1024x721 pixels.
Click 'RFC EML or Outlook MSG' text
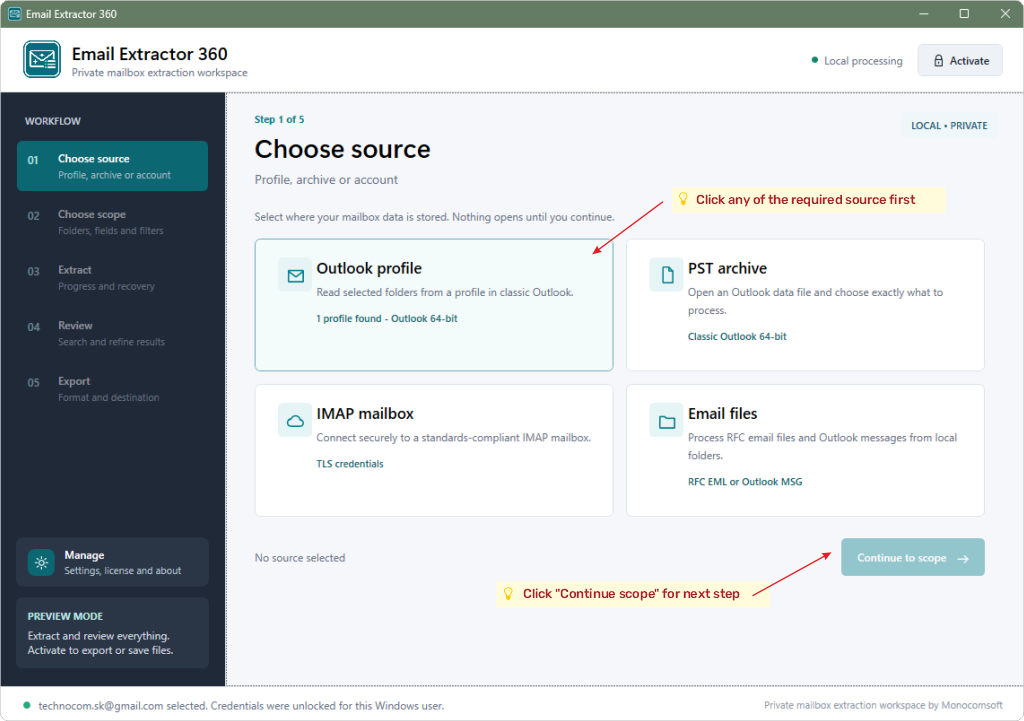click(744, 482)
